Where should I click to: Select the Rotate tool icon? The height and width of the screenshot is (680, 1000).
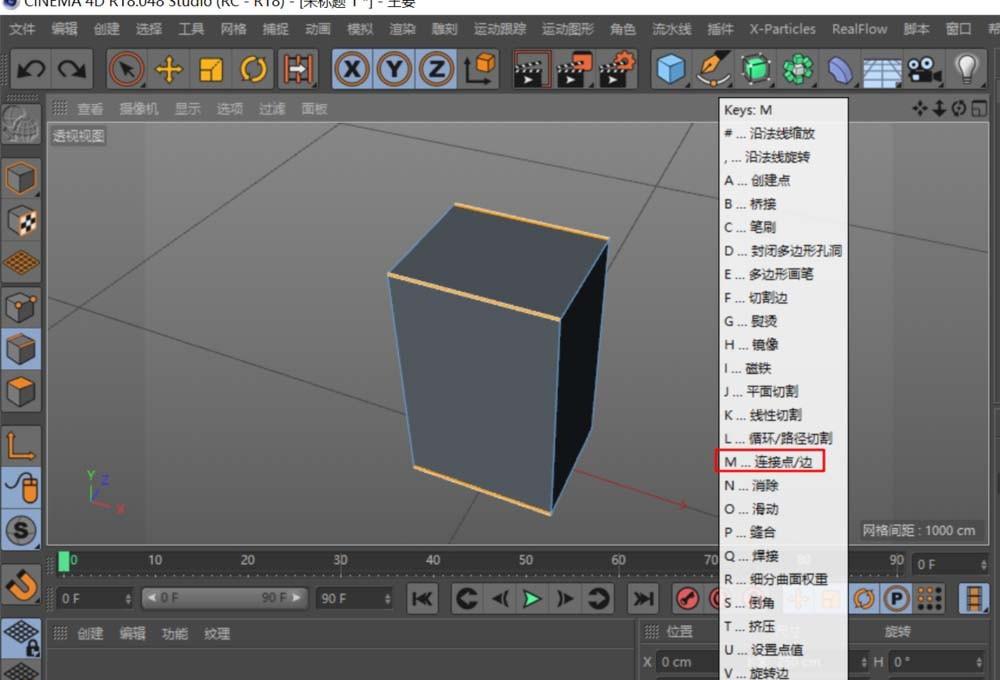tap(252, 68)
